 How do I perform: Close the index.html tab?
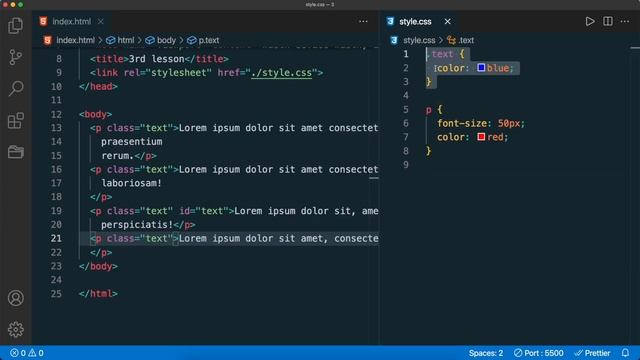[100, 21]
